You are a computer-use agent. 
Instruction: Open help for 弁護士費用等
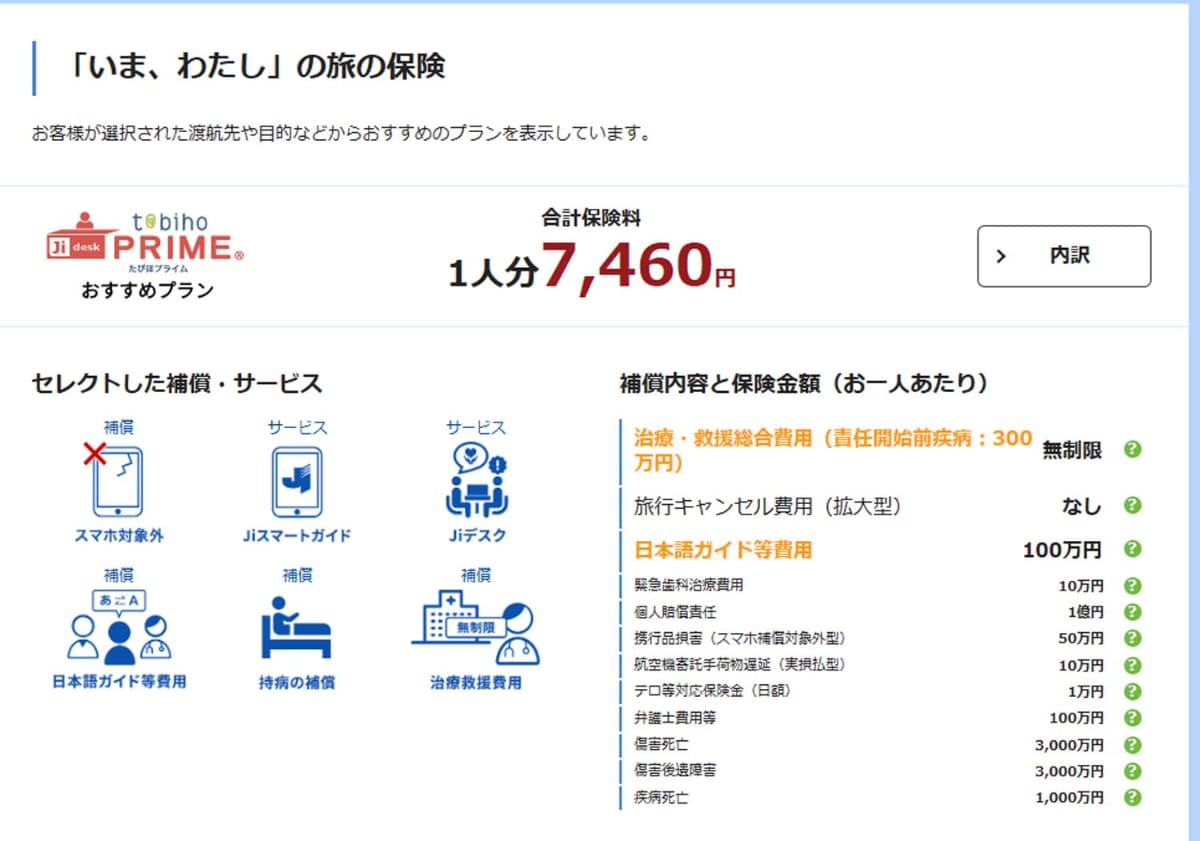1132,717
